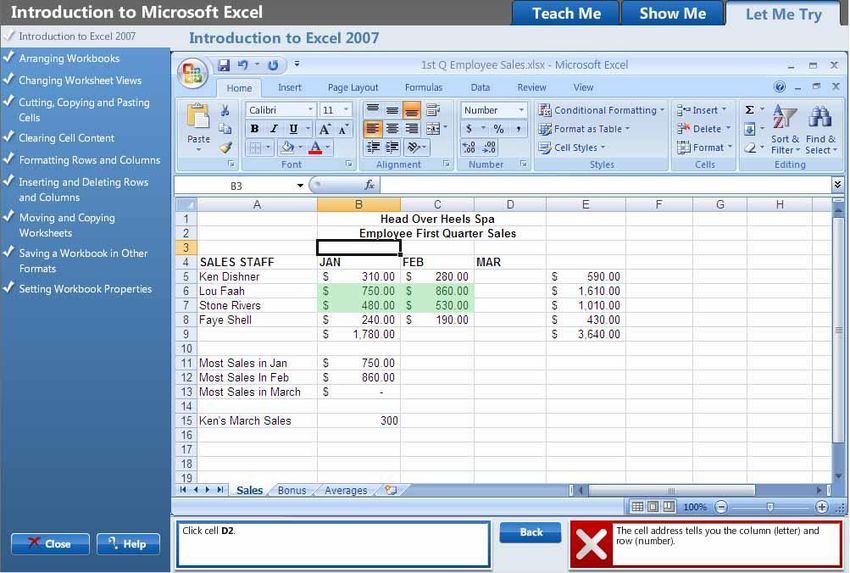Open Arranging Workbooks lesson link

[69, 58]
